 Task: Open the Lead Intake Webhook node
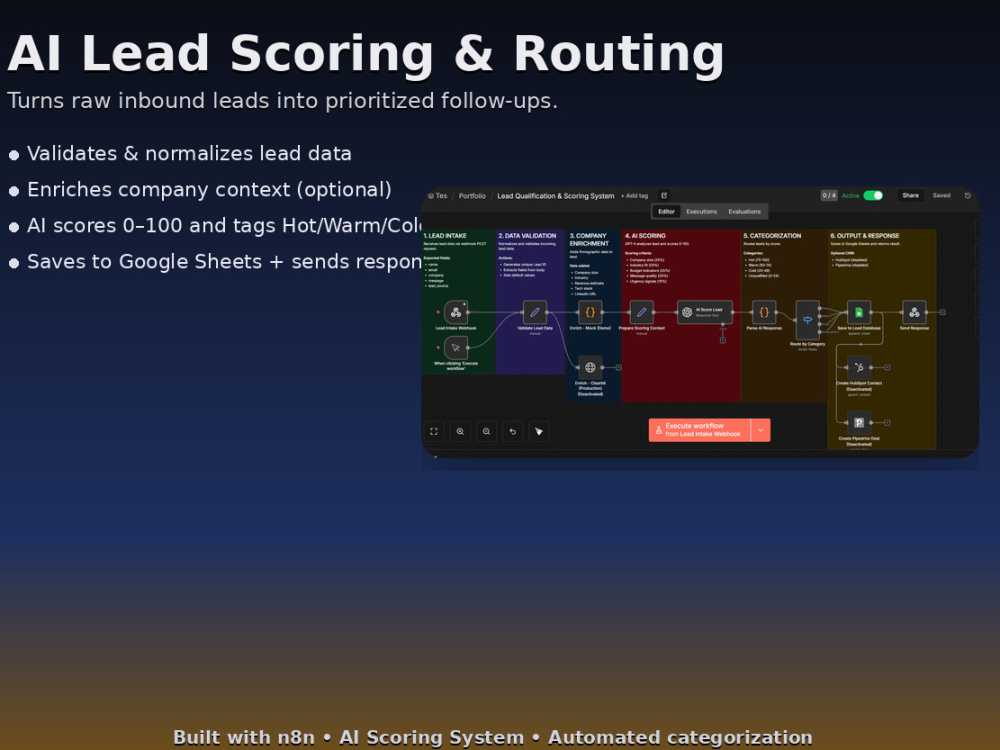click(455, 312)
